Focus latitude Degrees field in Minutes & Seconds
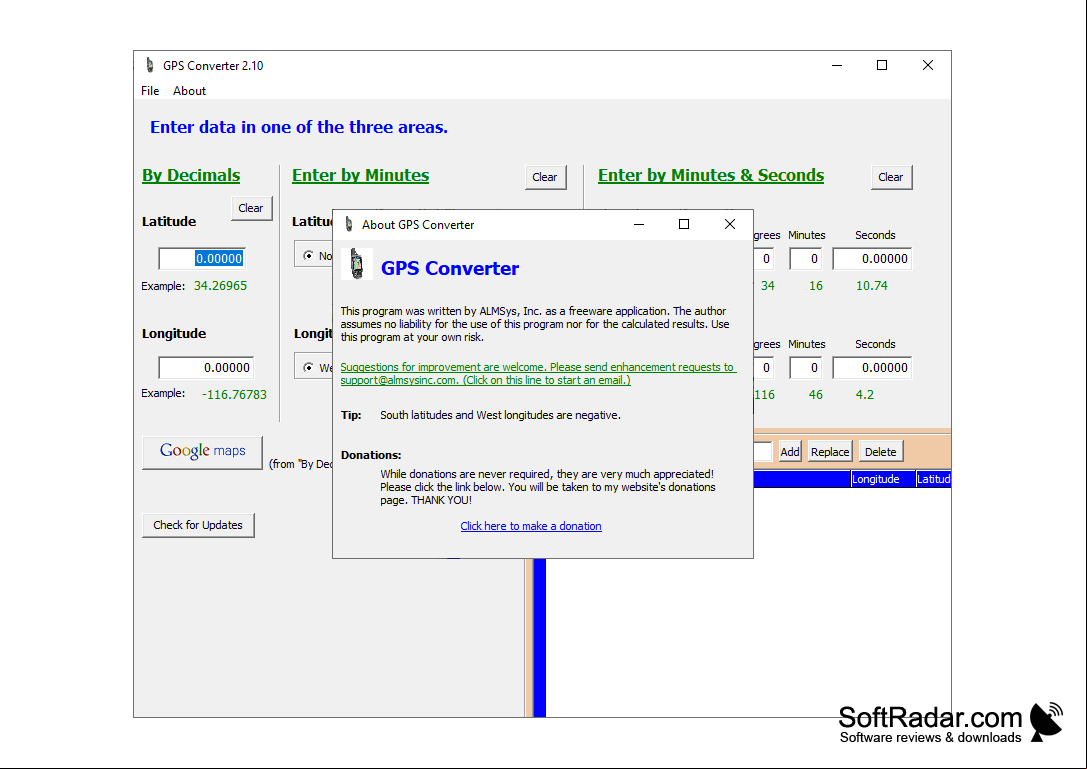The image size is (1087, 769). [x=764, y=259]
